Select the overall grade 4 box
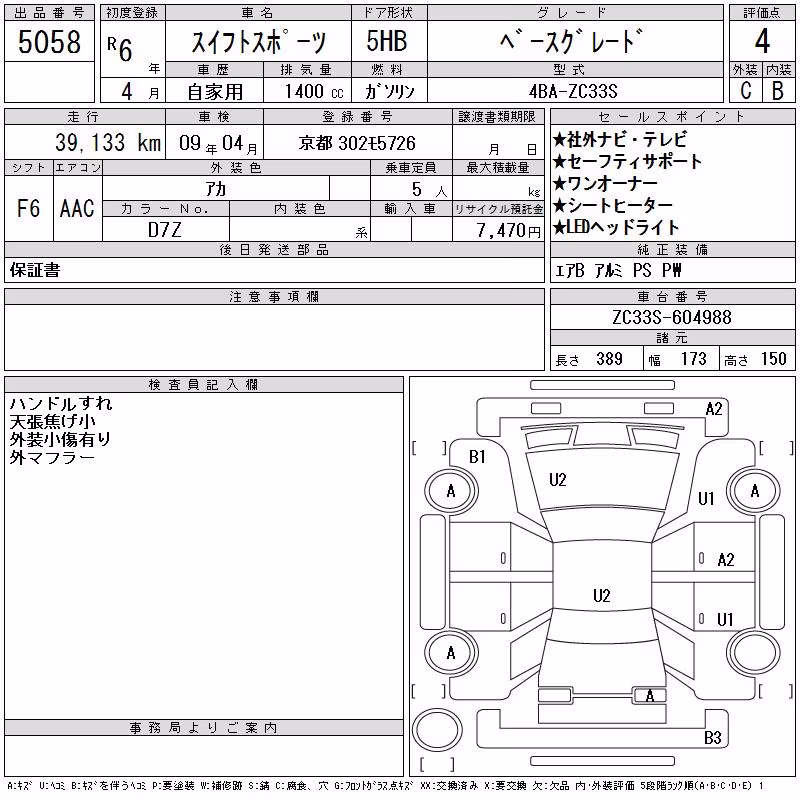The width and height of the screenshot is (800, 800). [762, 42]
